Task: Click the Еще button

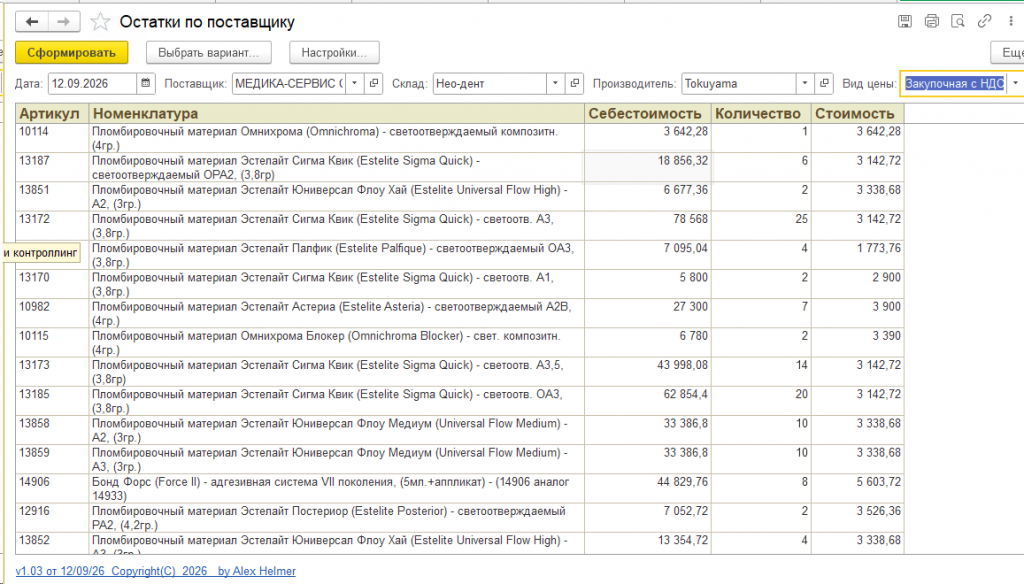Action: click(x=1007, y=53)
